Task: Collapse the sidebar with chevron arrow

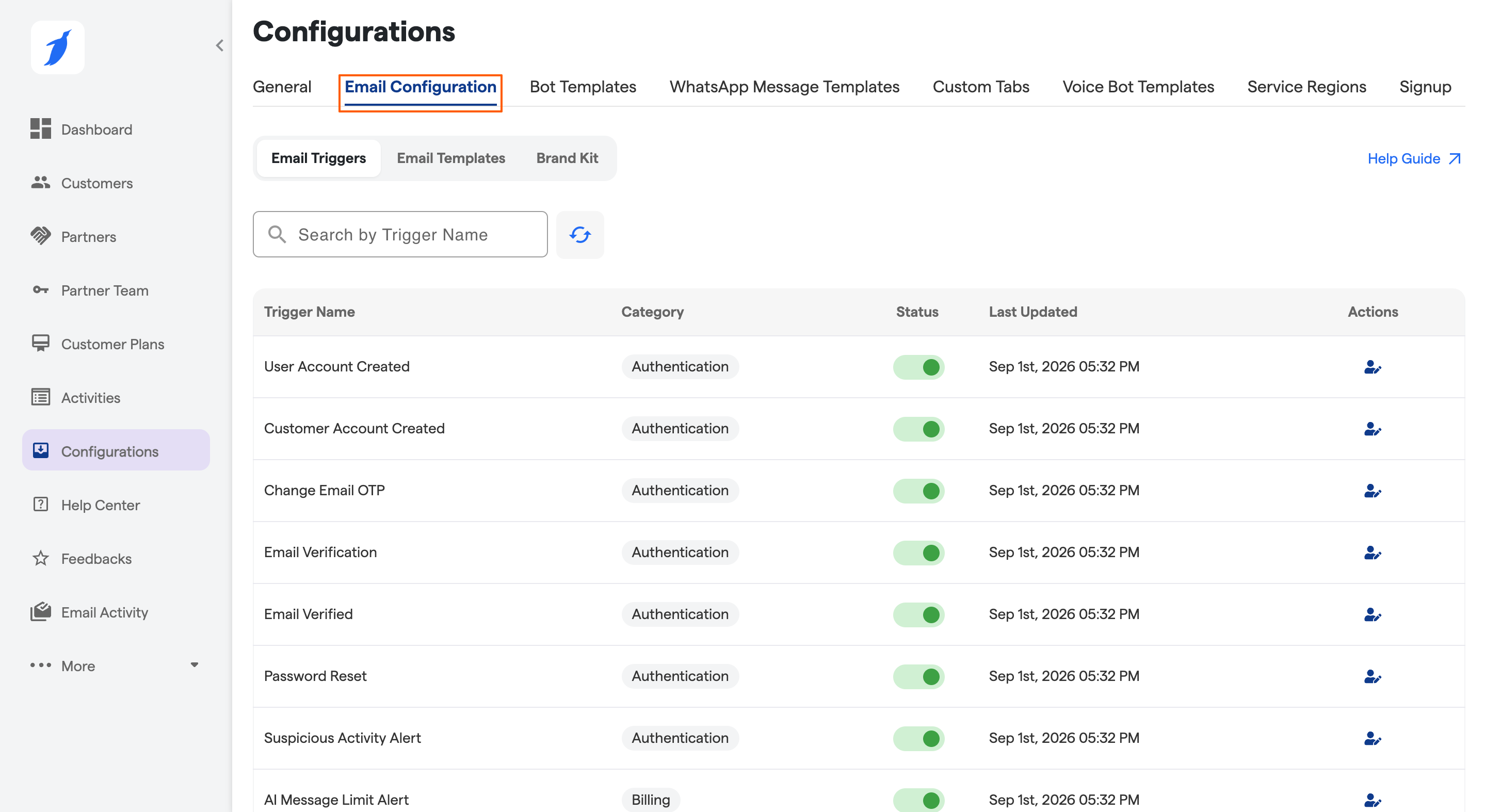Action: 220,45
